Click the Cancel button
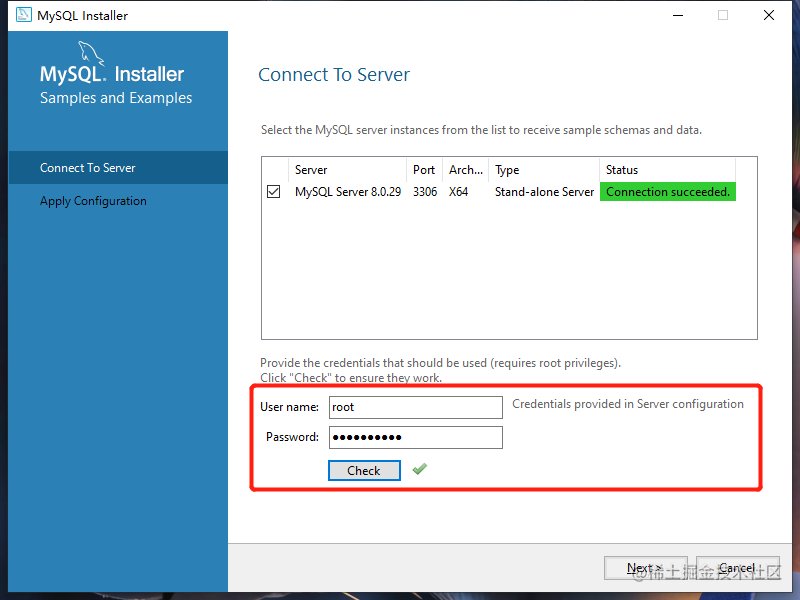Screen dimensions: 800x600 pyautogui.click(x=738, y=568)
